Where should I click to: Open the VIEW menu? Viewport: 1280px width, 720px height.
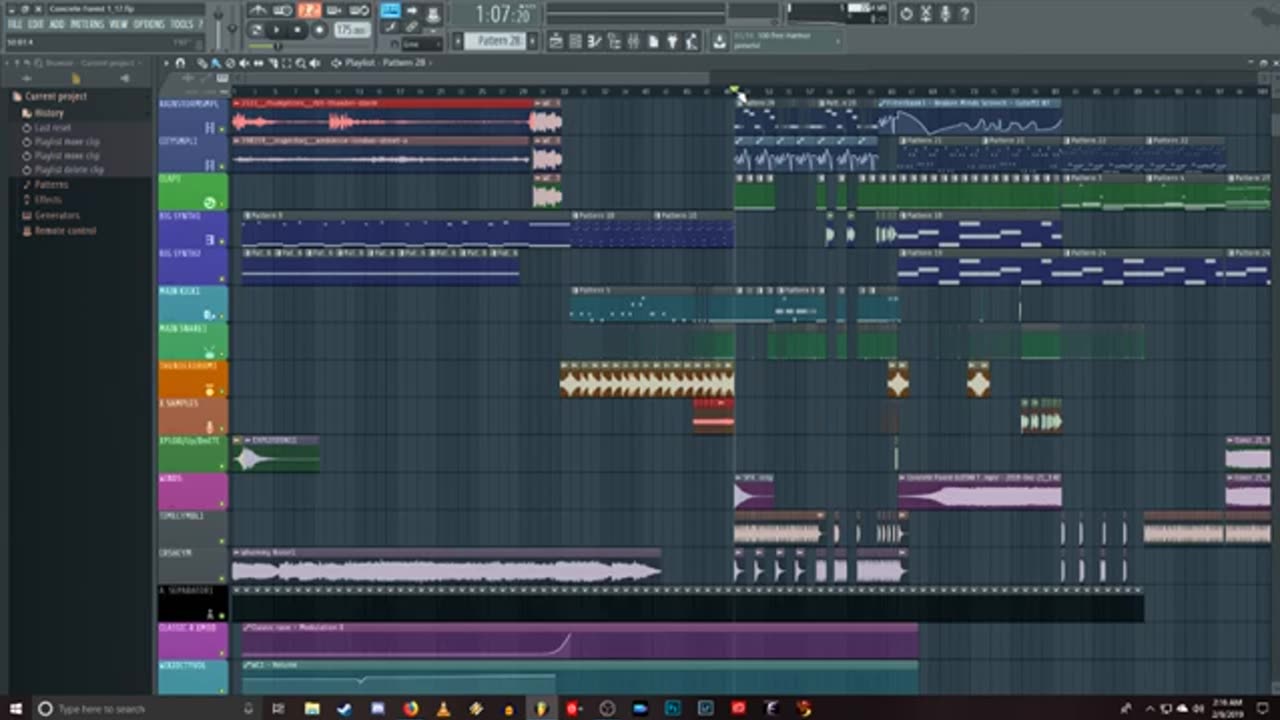pyautogui.click(x=119, y=23)
